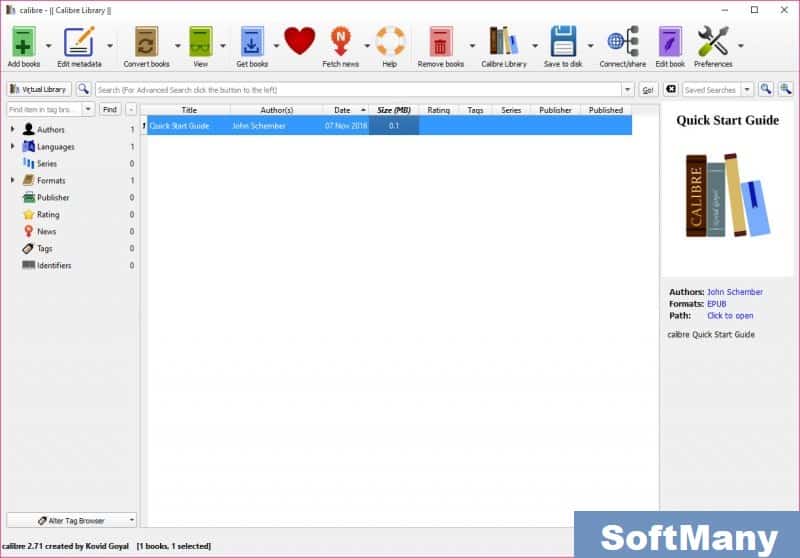
Task: Expand Preferences dropdown arrow
Action: coord(741,46)
